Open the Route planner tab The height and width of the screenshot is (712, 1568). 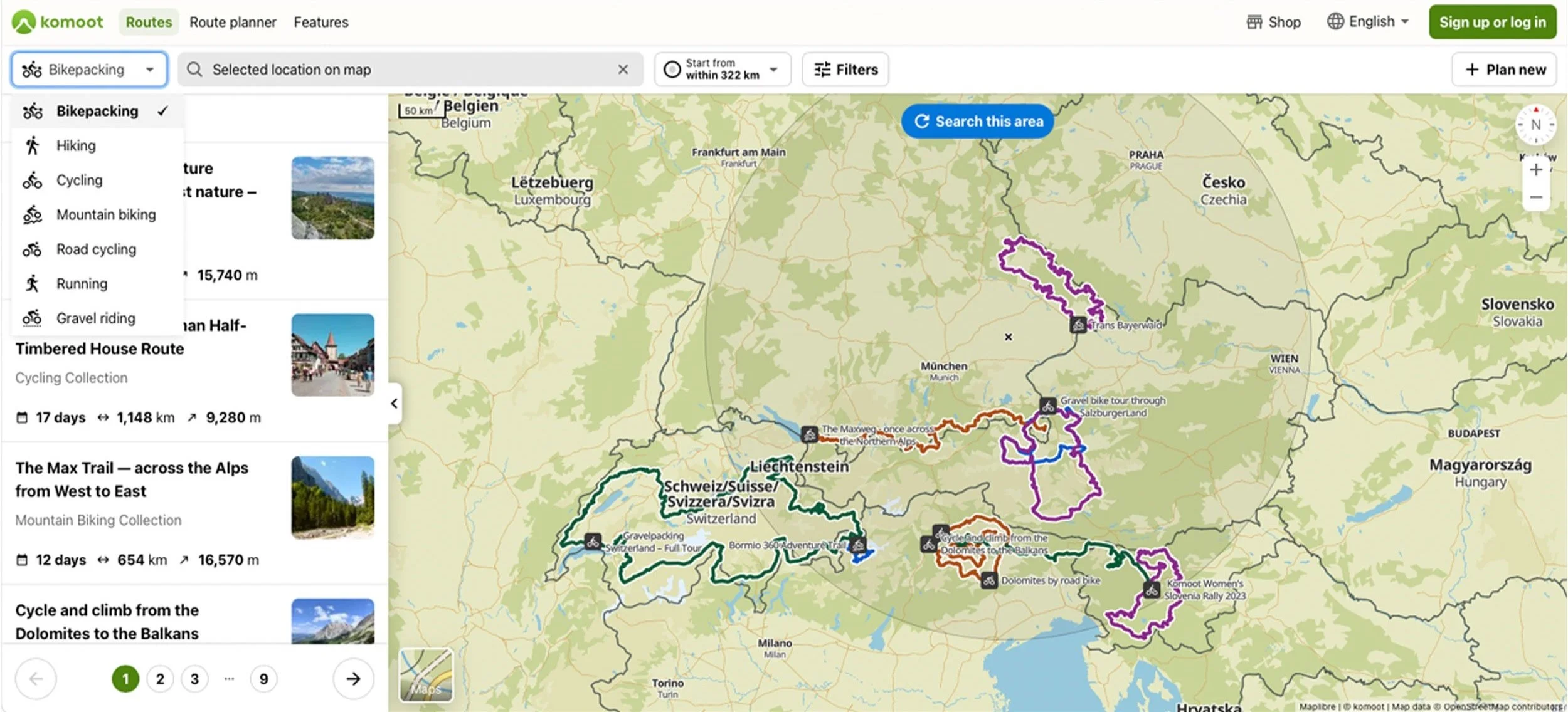point(233,22)
